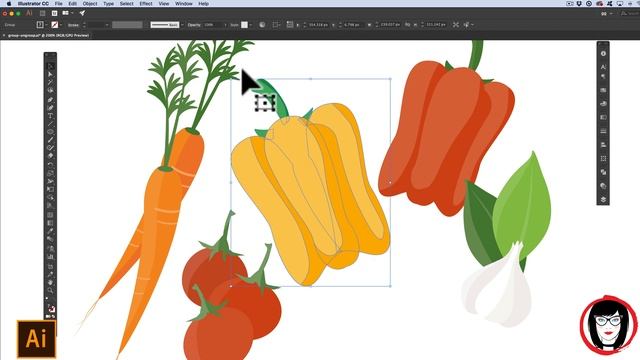Open the File menu
640x360 pixels.
tap(59, 4)
